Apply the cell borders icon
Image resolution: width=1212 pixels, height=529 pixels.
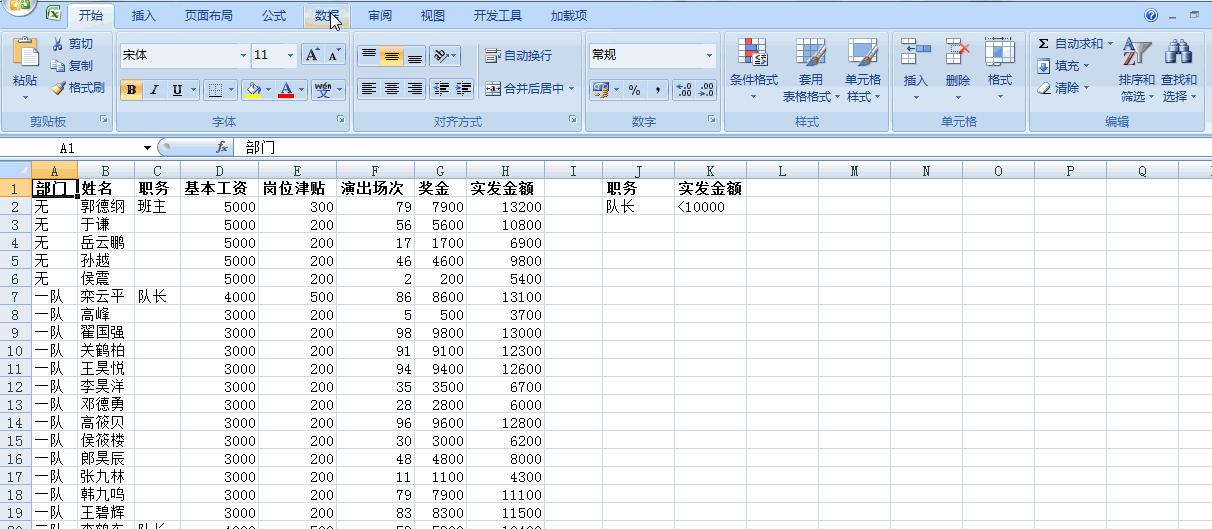tap(214, 90)
